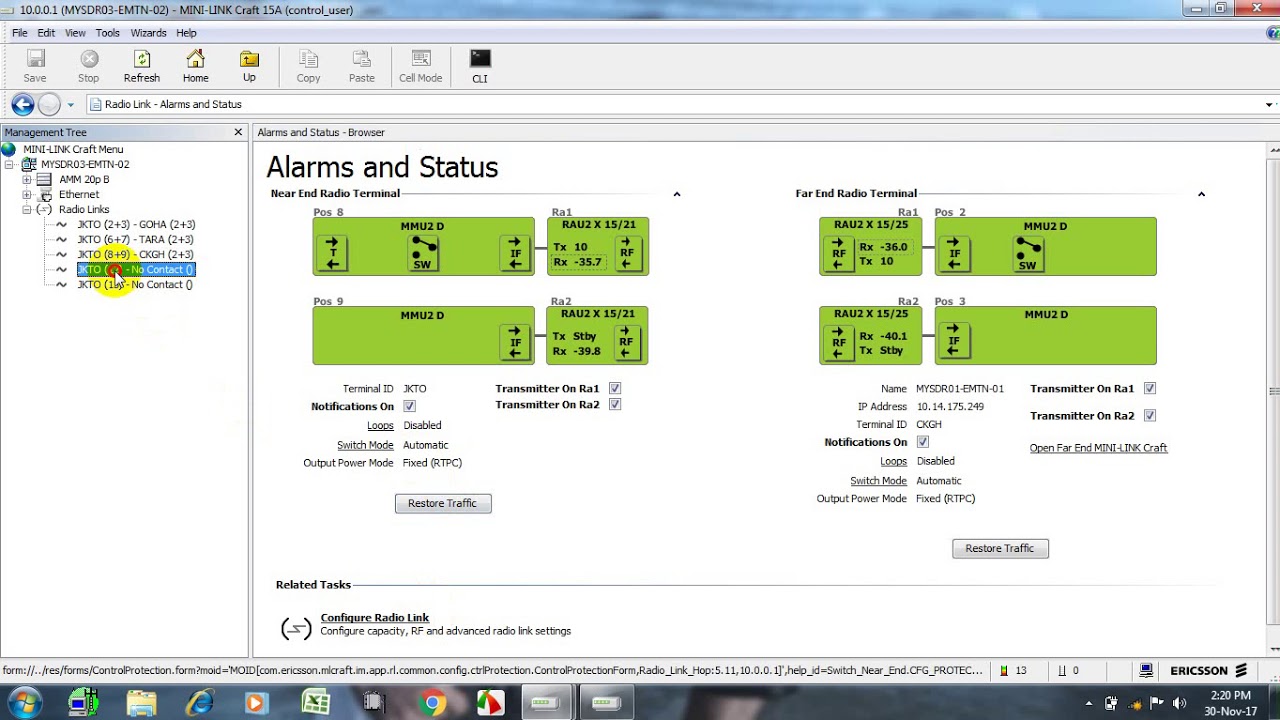This screenshot has width=1280, height=720.
Task: Open the Edit menu
Action: pos(47,33)
